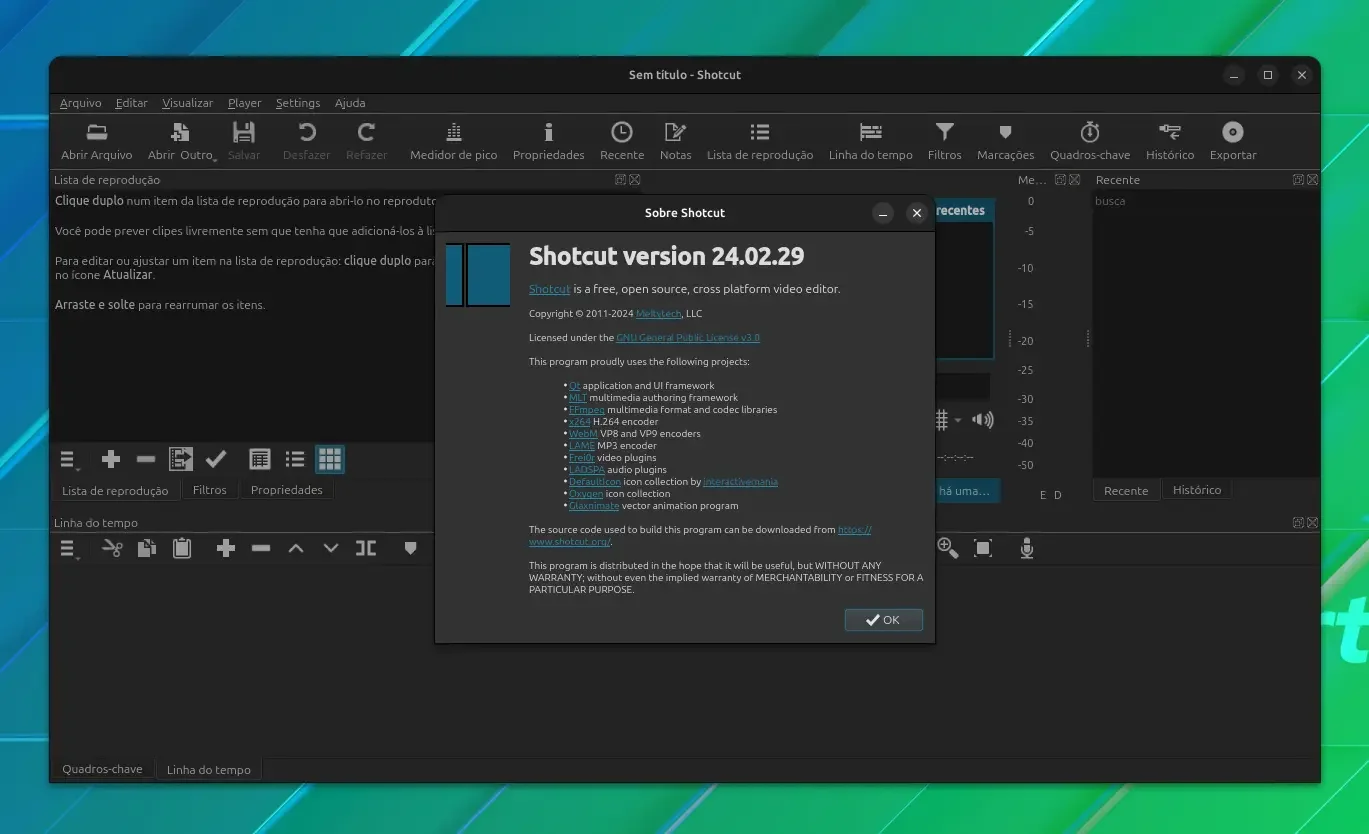This screenshot has width=1369, height=834.
Task: Open the Visualizar menu
Action: click(188, 103)
